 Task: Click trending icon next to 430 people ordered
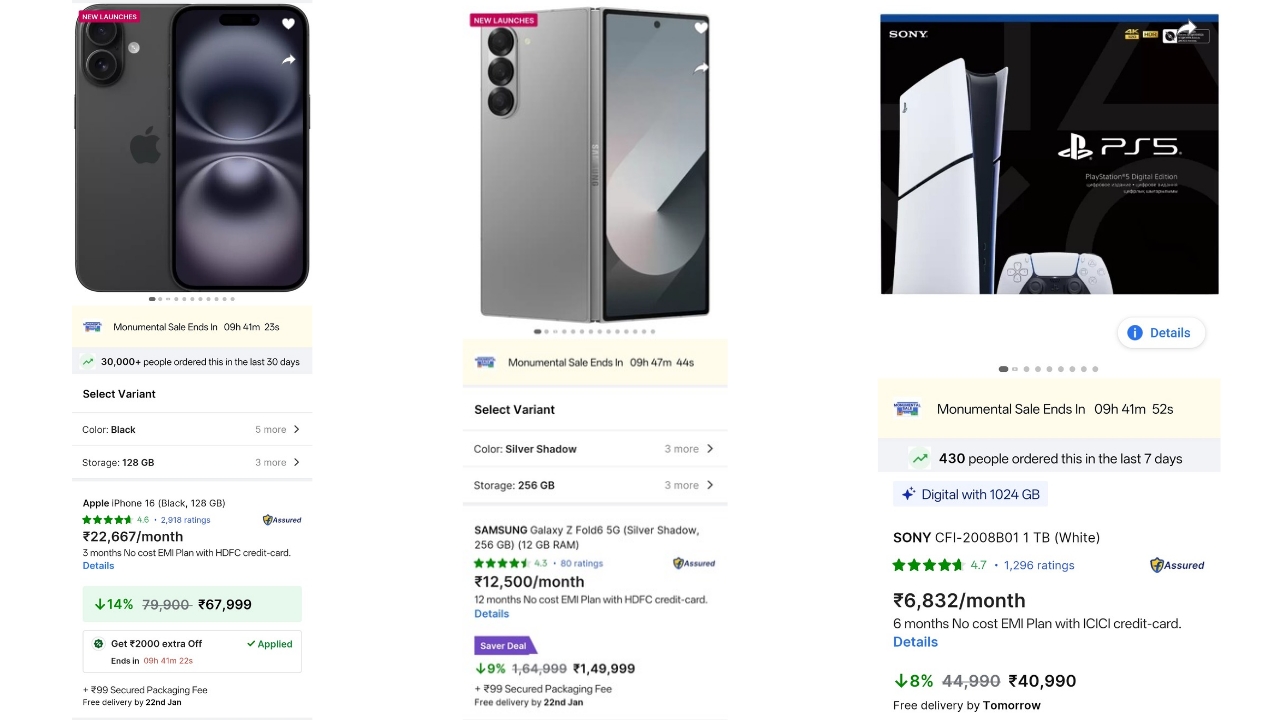[919, 458]
